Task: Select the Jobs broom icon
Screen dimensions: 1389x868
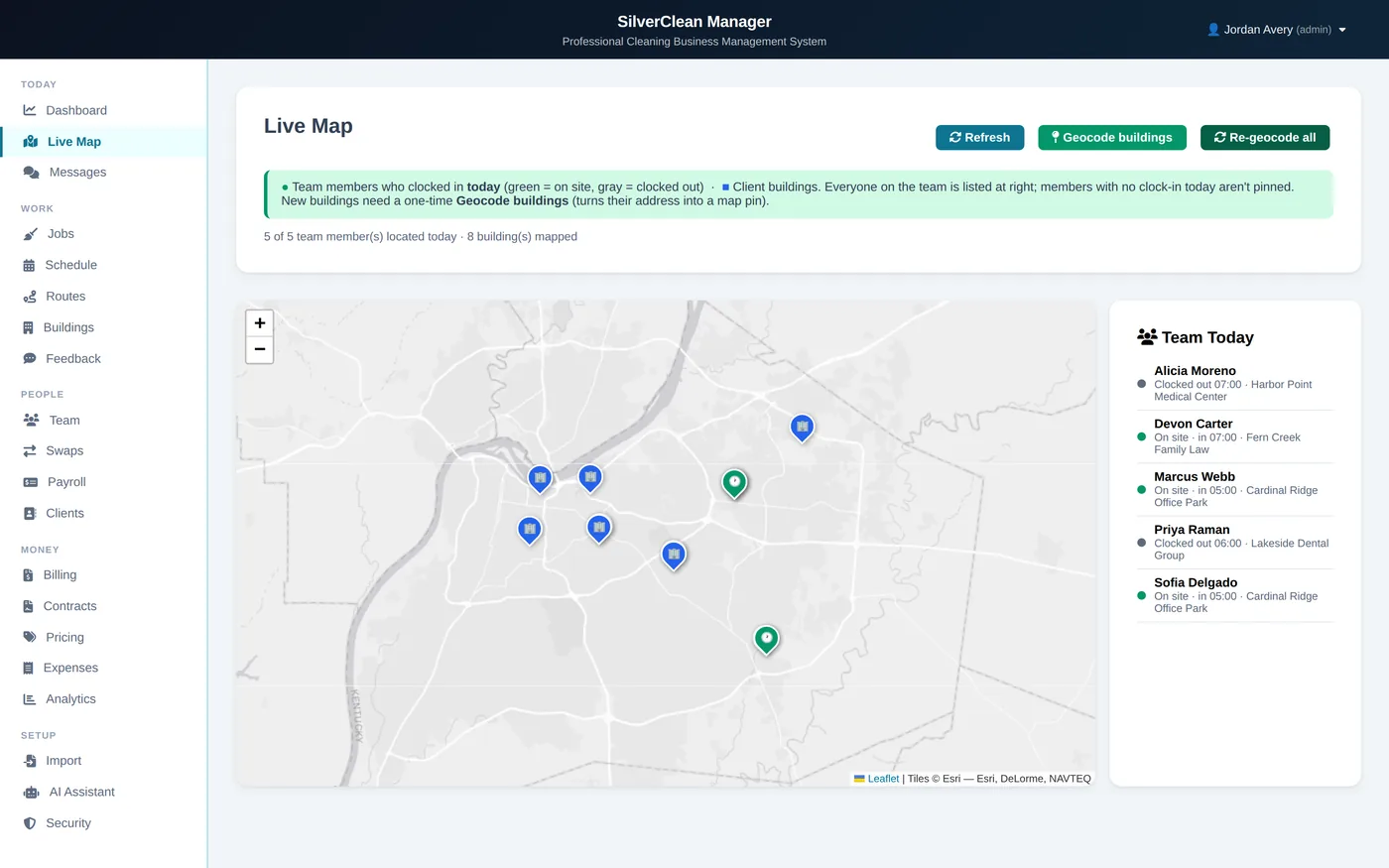Action: click(x=30, y=234)
